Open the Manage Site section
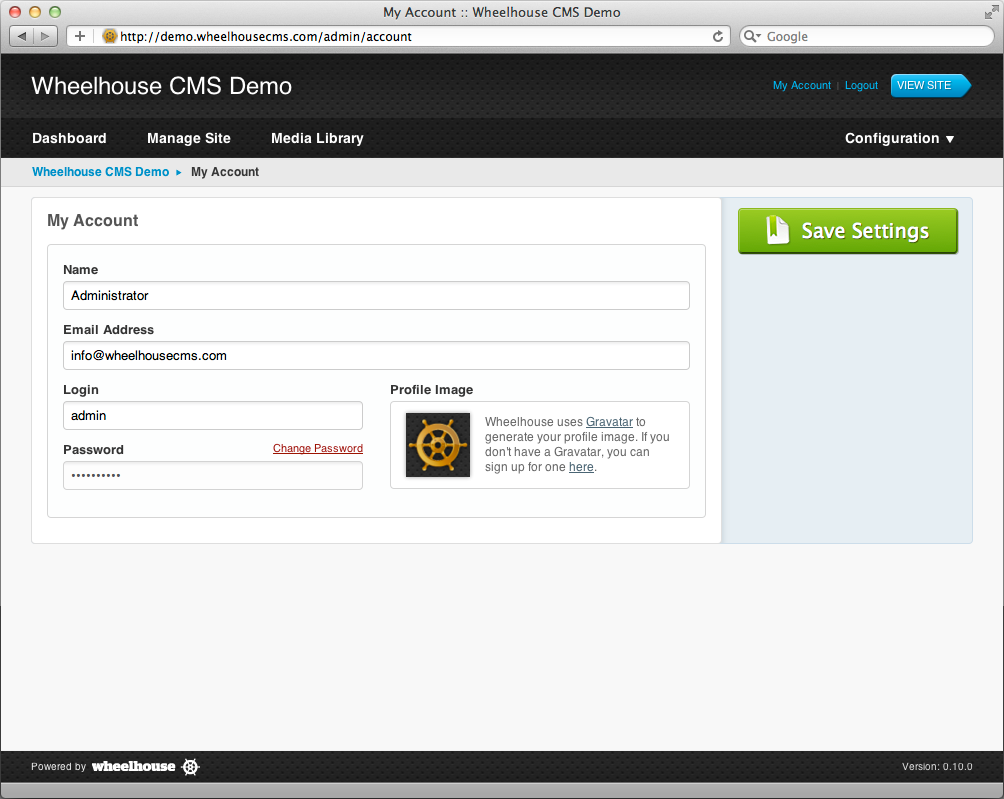Image resolution: width=1004 pixels, height=799 pixels. point(189,138)
